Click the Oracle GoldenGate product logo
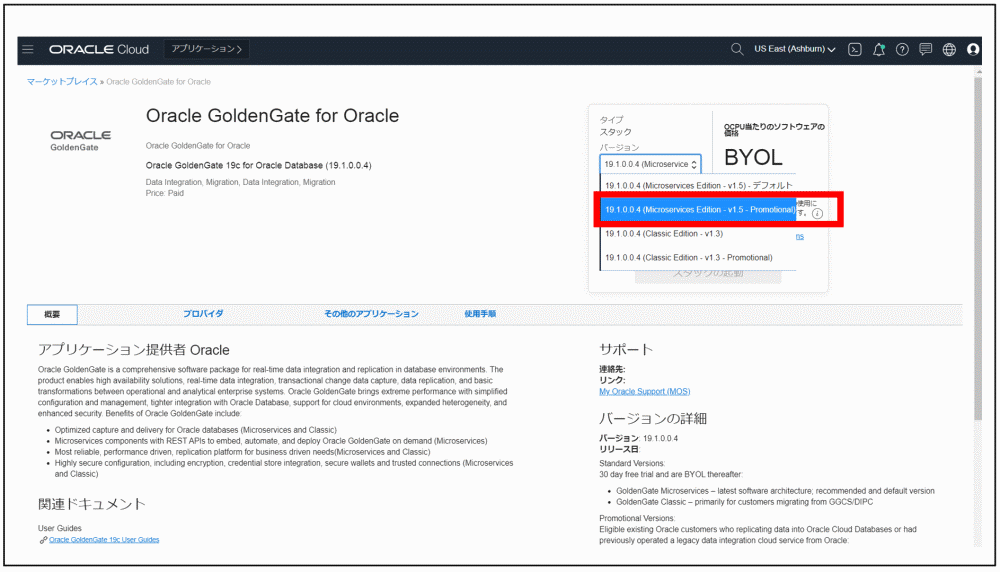The height and width of the screenshot is (572, 1000). [80, 140]
